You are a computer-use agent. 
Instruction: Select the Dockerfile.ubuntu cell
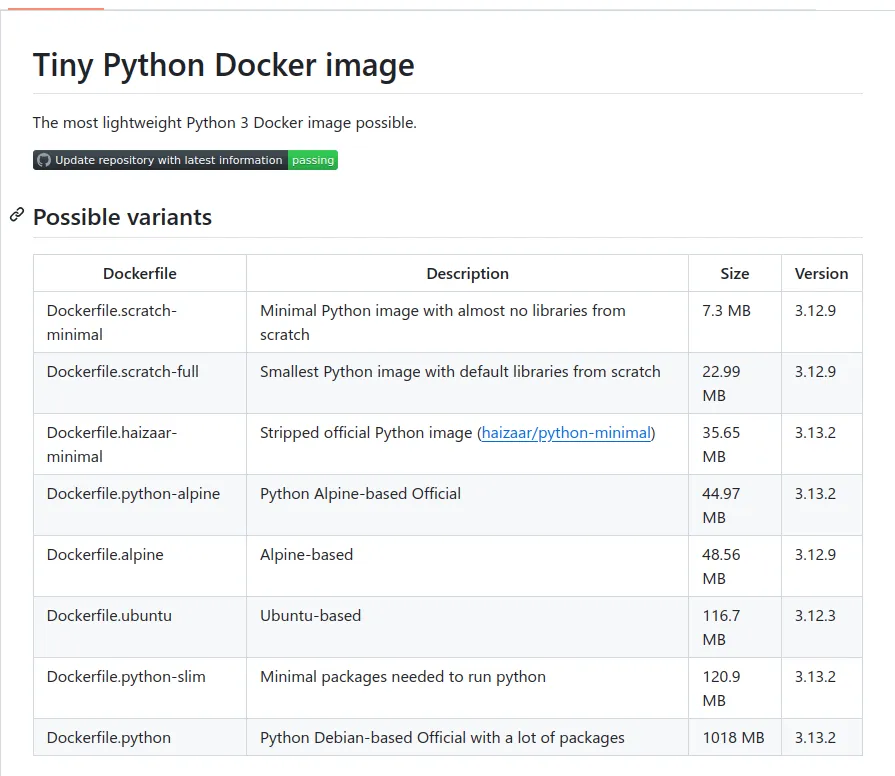(109, 616)
